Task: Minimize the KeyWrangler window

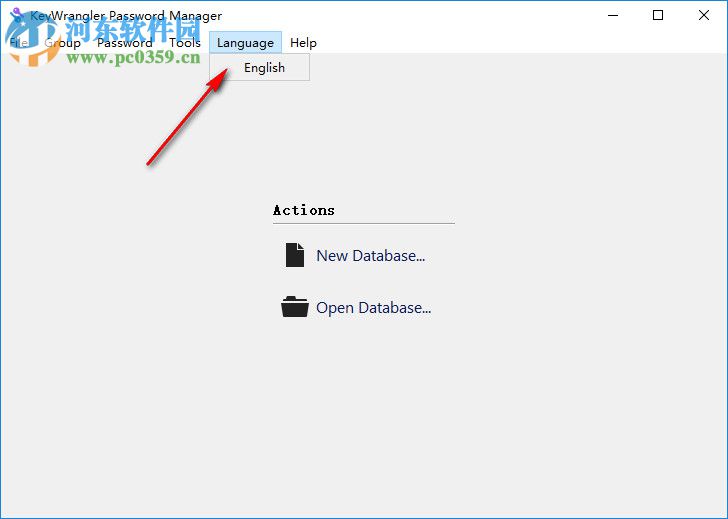Action: 613,15
